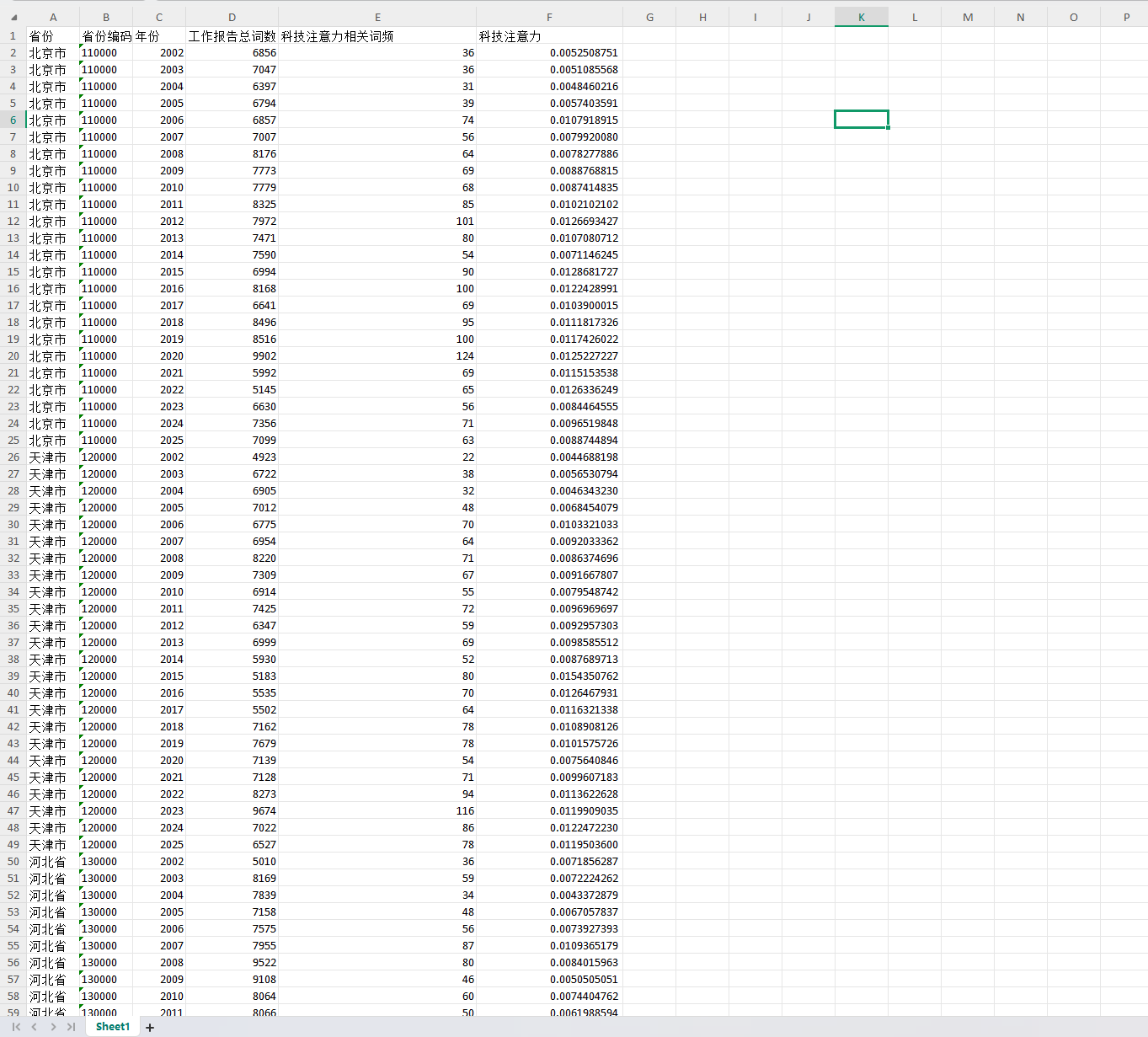
Task: Select cell with value 0.0107918915
Action: coord(550,120)
